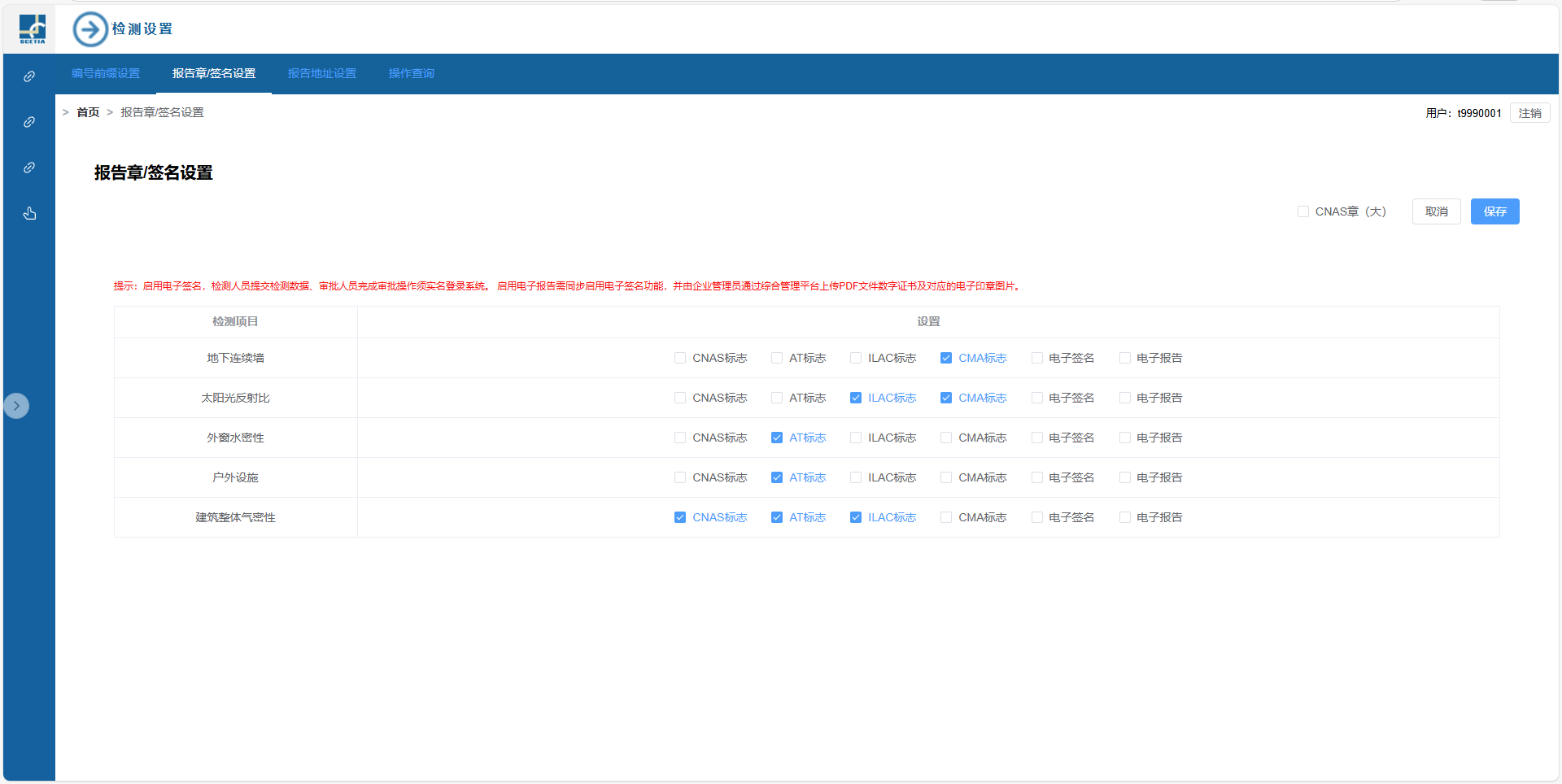The image size is (1562, 784).
Task: Click the hand pointer icon in sidebar
Action: click(x=29, y=213)
